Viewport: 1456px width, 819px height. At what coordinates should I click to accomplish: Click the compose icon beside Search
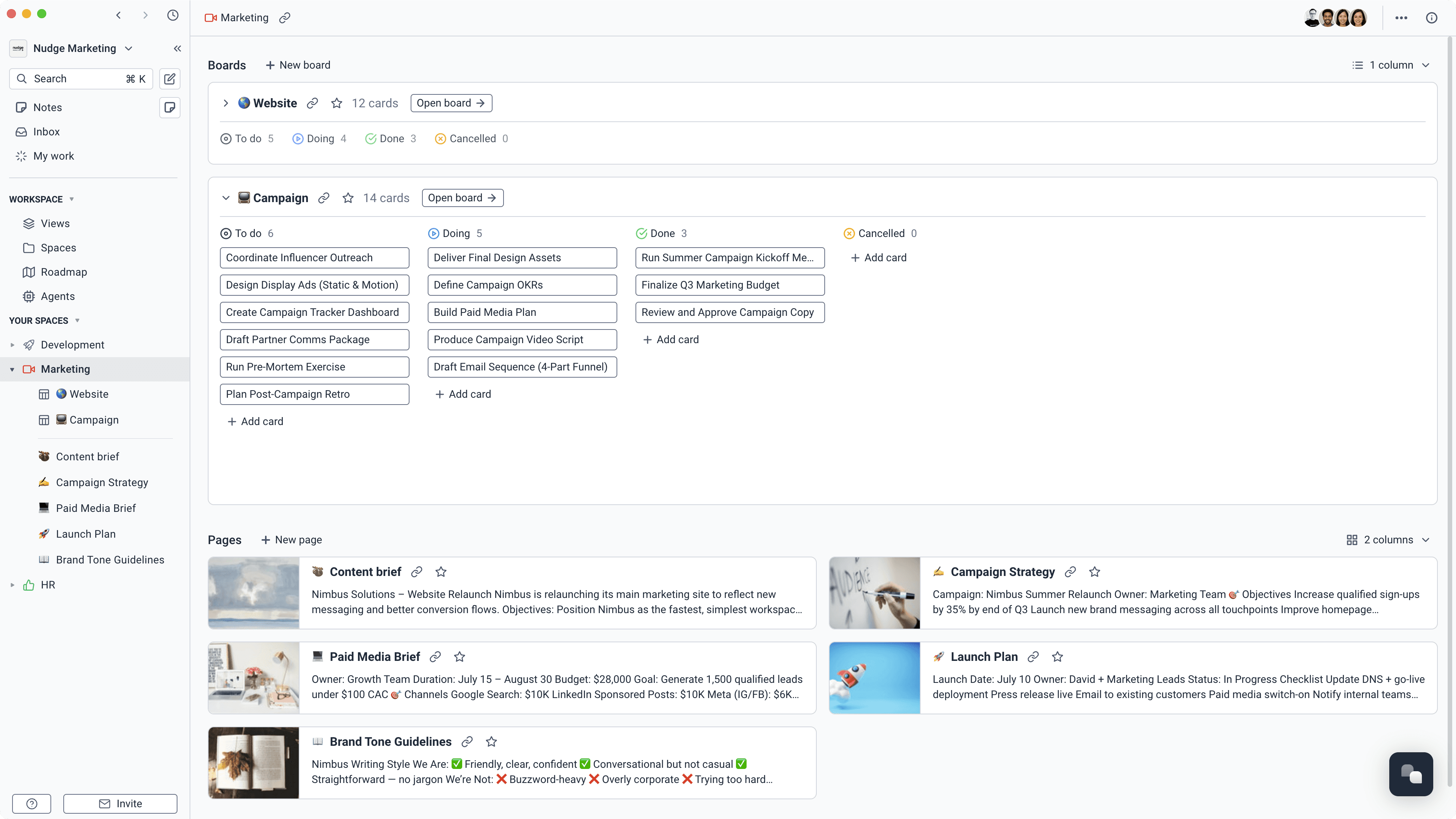169,78
